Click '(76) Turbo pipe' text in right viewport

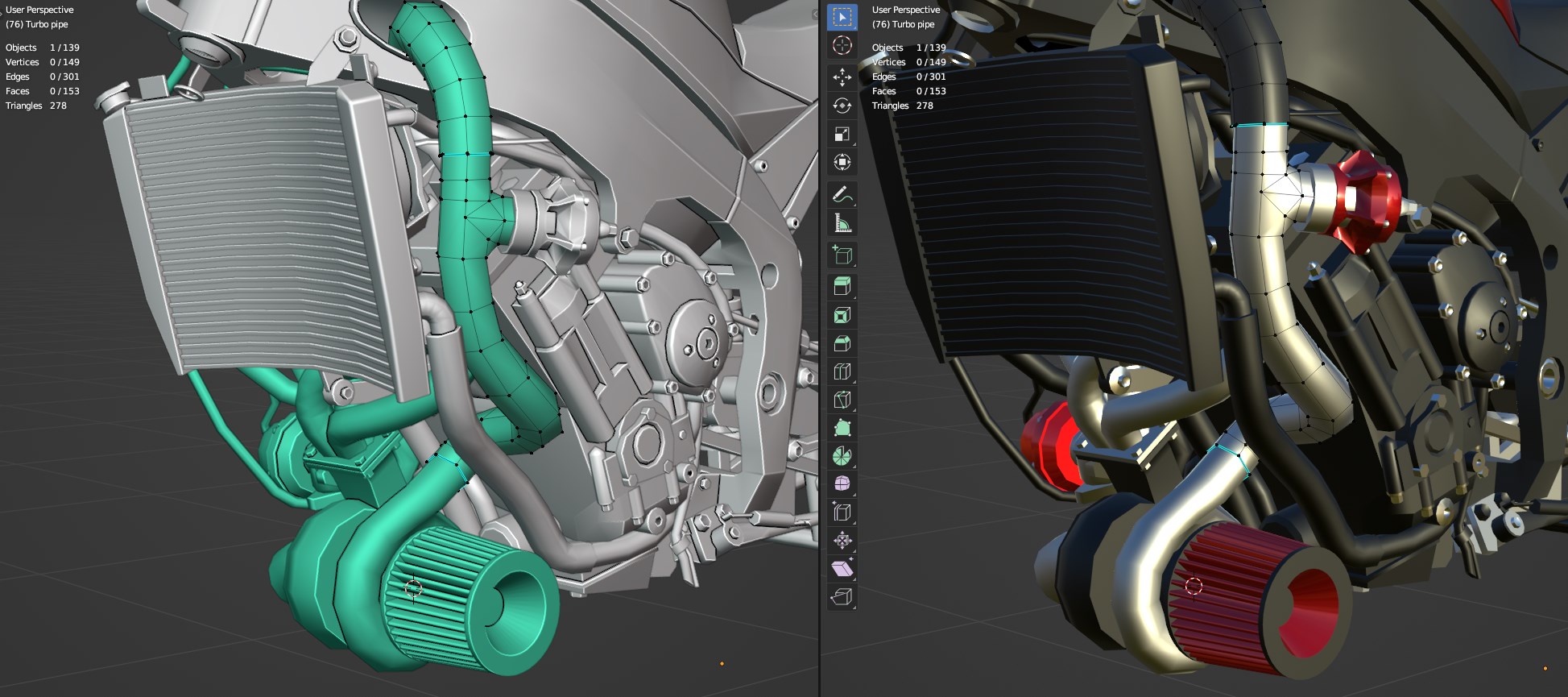904,24
